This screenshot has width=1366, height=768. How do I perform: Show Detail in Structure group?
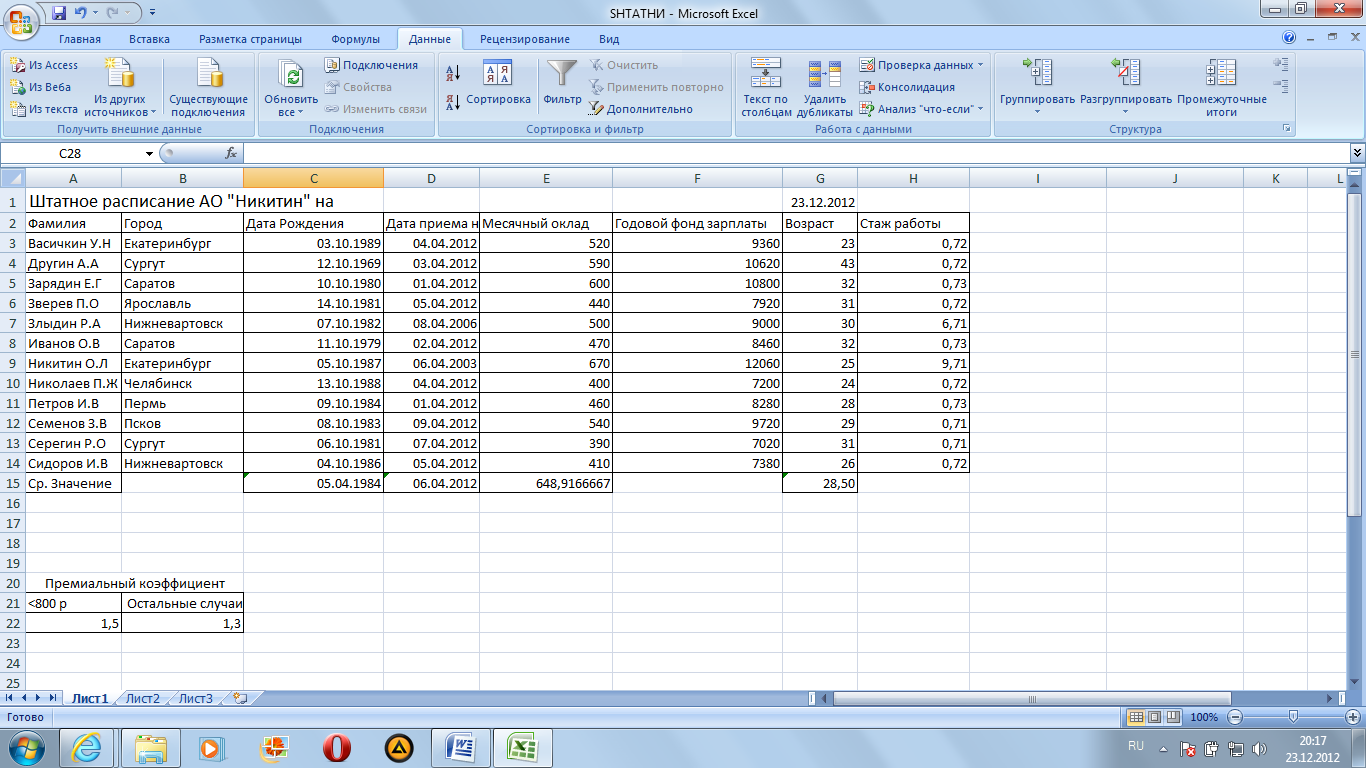(1281, 64)
